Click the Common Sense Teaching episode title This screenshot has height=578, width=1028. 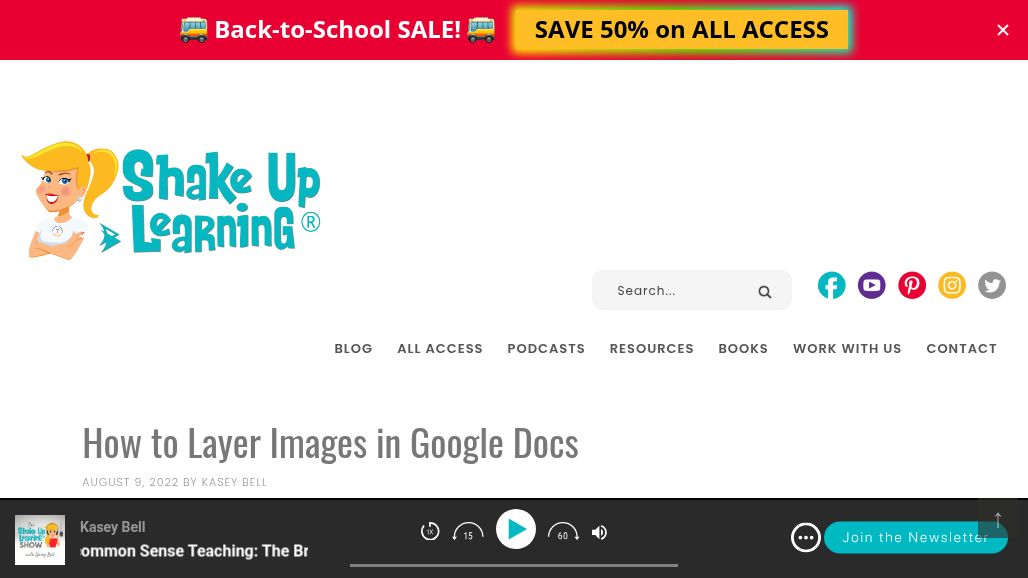[x=194, y=551]
